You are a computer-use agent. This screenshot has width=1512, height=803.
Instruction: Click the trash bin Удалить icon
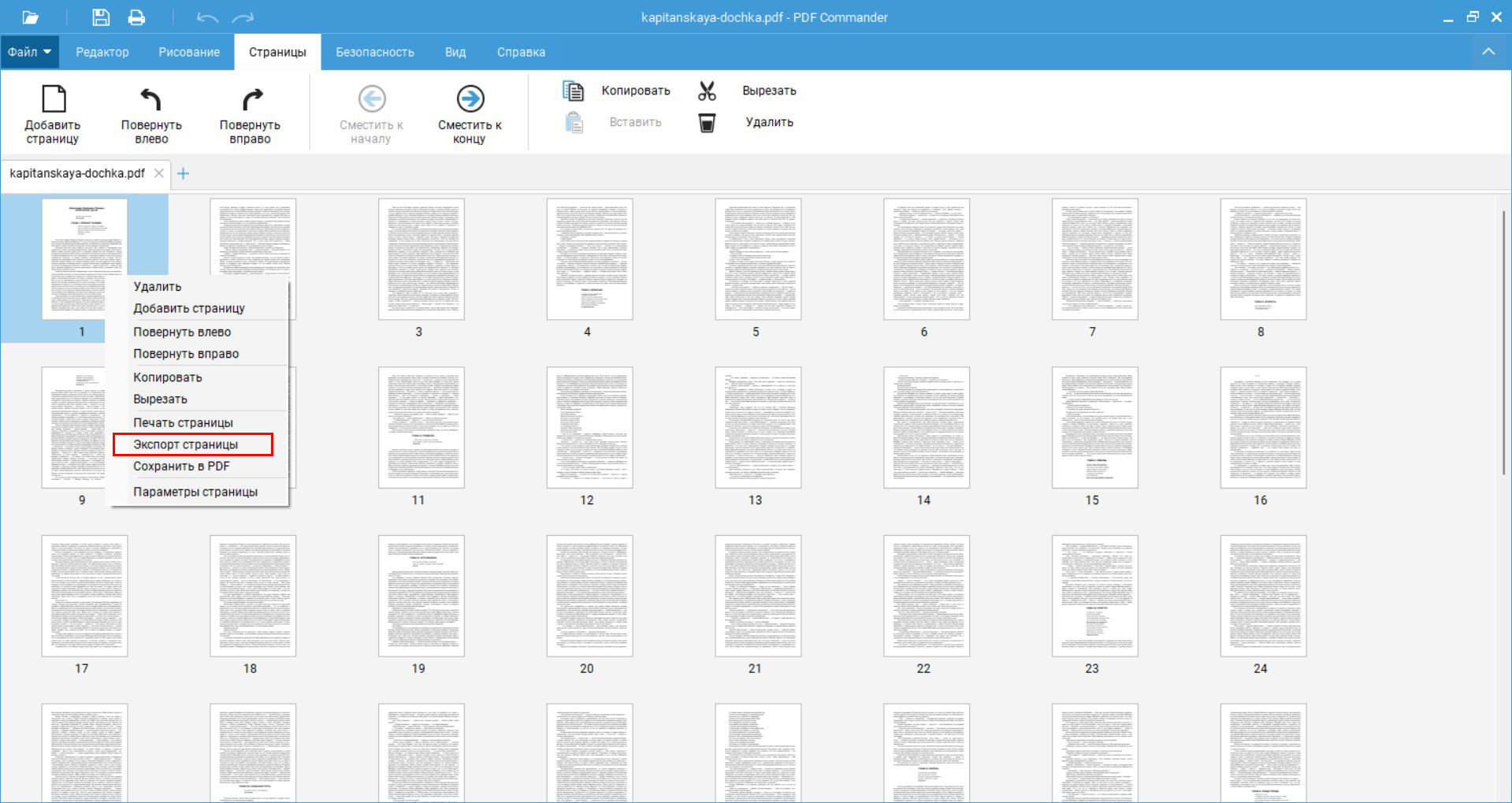[707, 123]
